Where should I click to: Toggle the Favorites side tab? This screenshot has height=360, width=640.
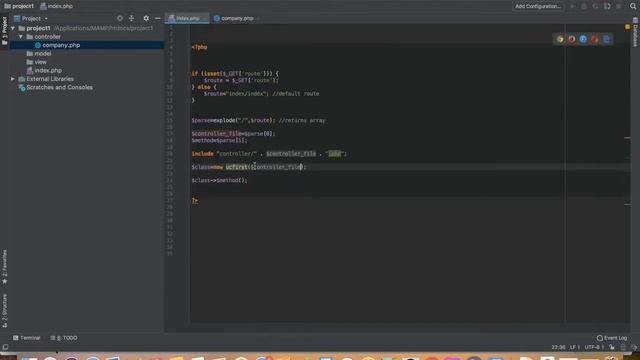4,267
